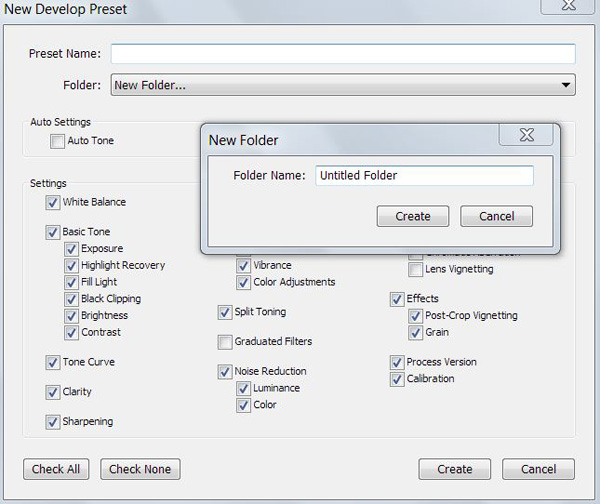
Task: Uncheck Color noise reduction checkbox
Action: (x=244, y=405)
